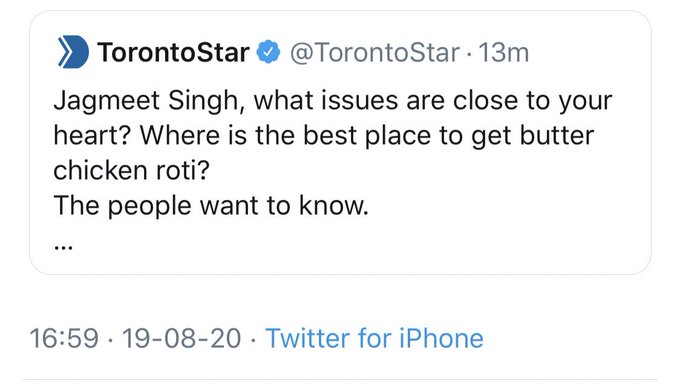Click the dot separator before 13m
The height and width of the screenshot is (384, 680).
(469, 54)
